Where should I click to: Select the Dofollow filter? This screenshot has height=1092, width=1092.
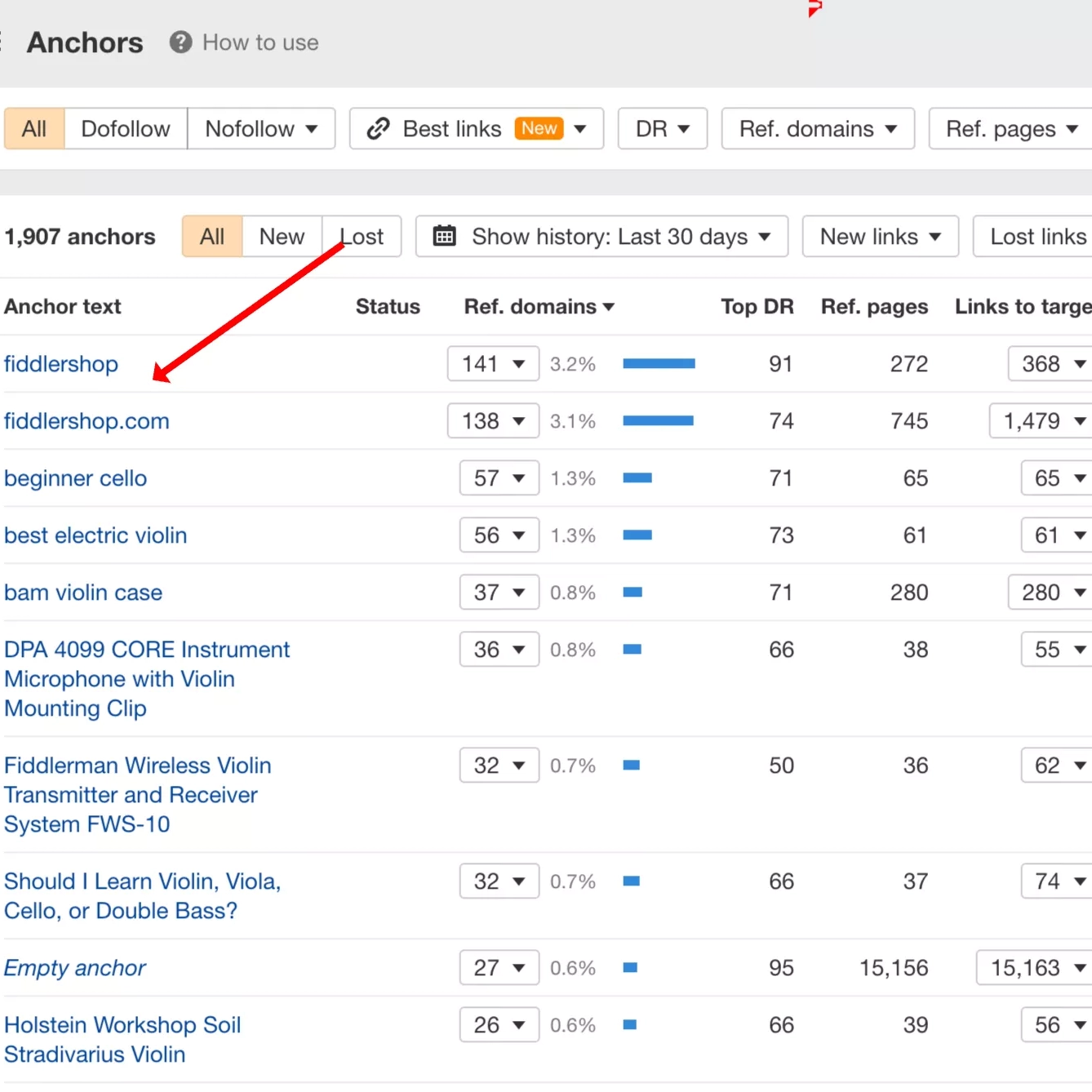tap(126, 129)
